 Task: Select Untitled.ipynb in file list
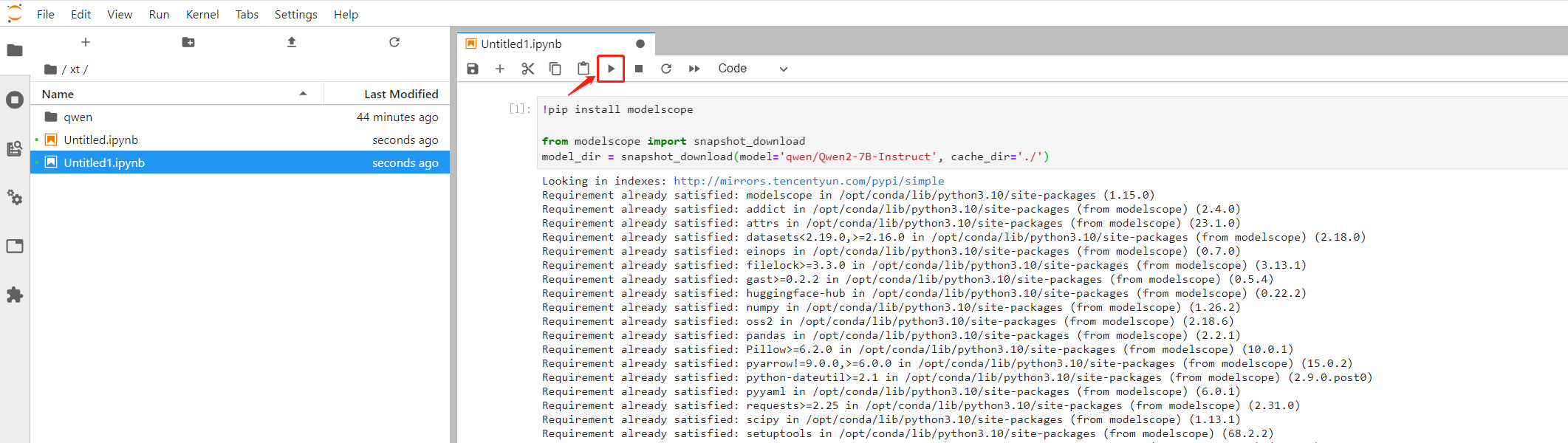click(240, 140)
